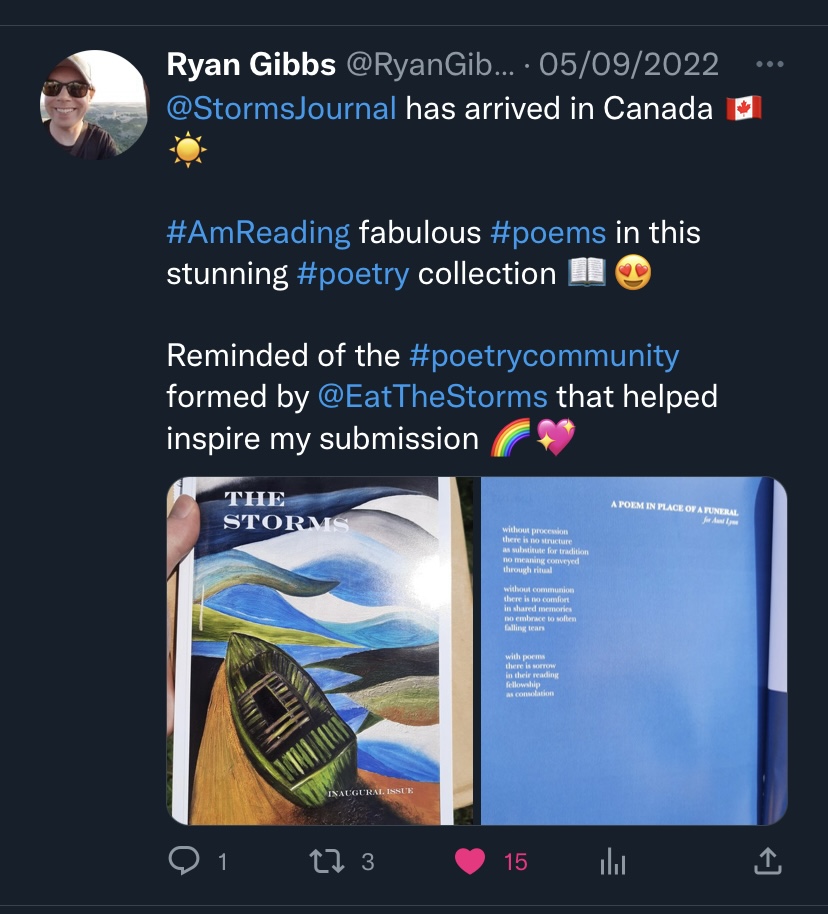Open the #AmReading hashtag
Screen dimensions: 828x914
(x=258, y=233)
